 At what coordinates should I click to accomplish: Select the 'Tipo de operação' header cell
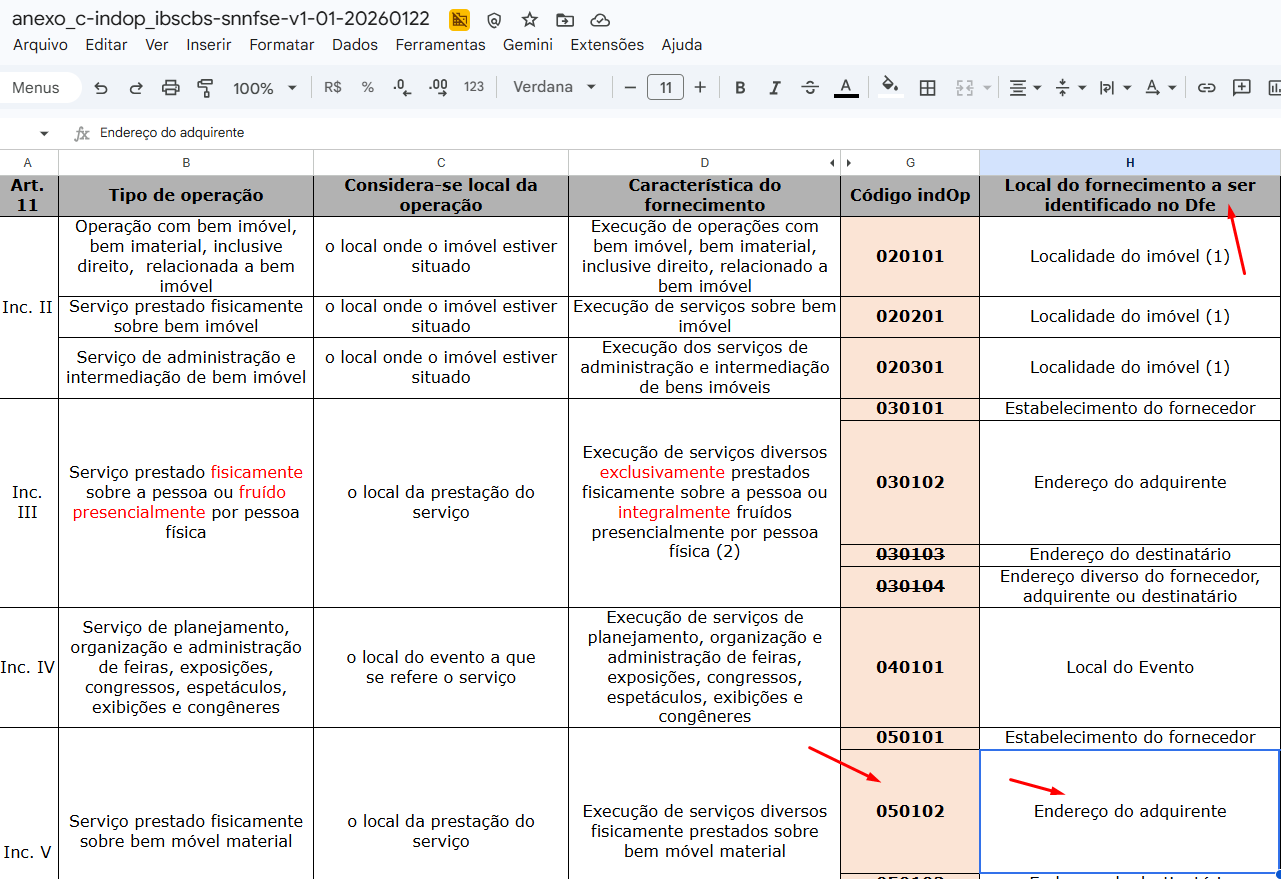[x=186, y=196]
